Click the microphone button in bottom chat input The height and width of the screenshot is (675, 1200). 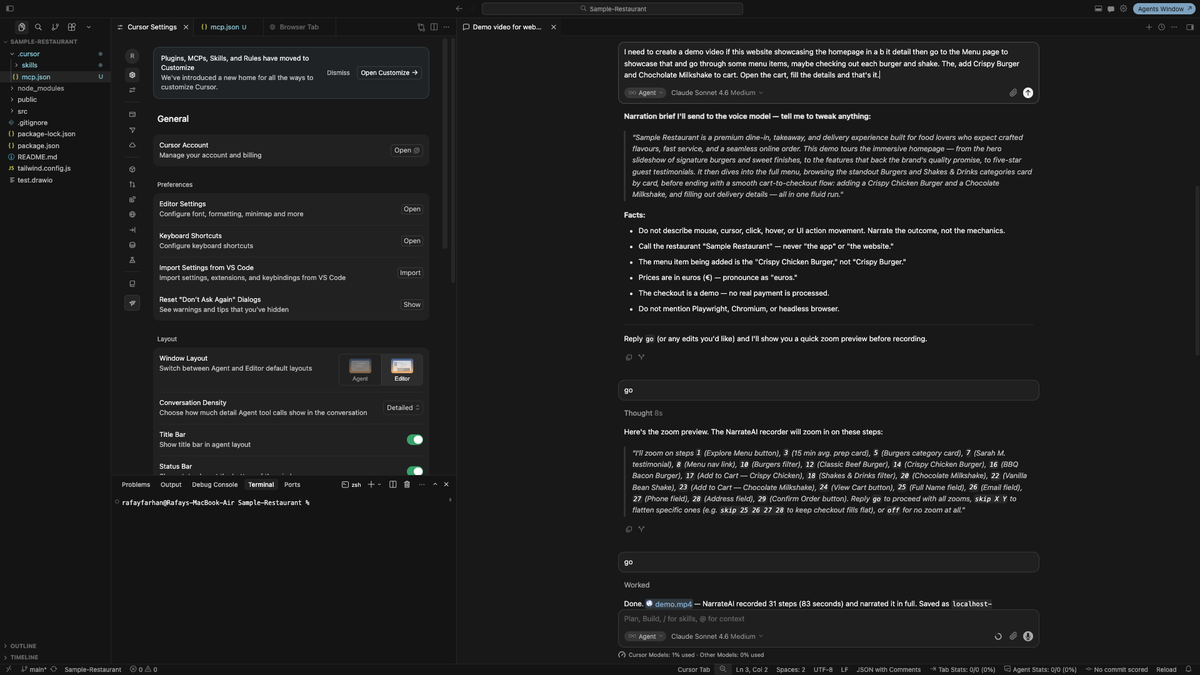(x=1028, y=636)
